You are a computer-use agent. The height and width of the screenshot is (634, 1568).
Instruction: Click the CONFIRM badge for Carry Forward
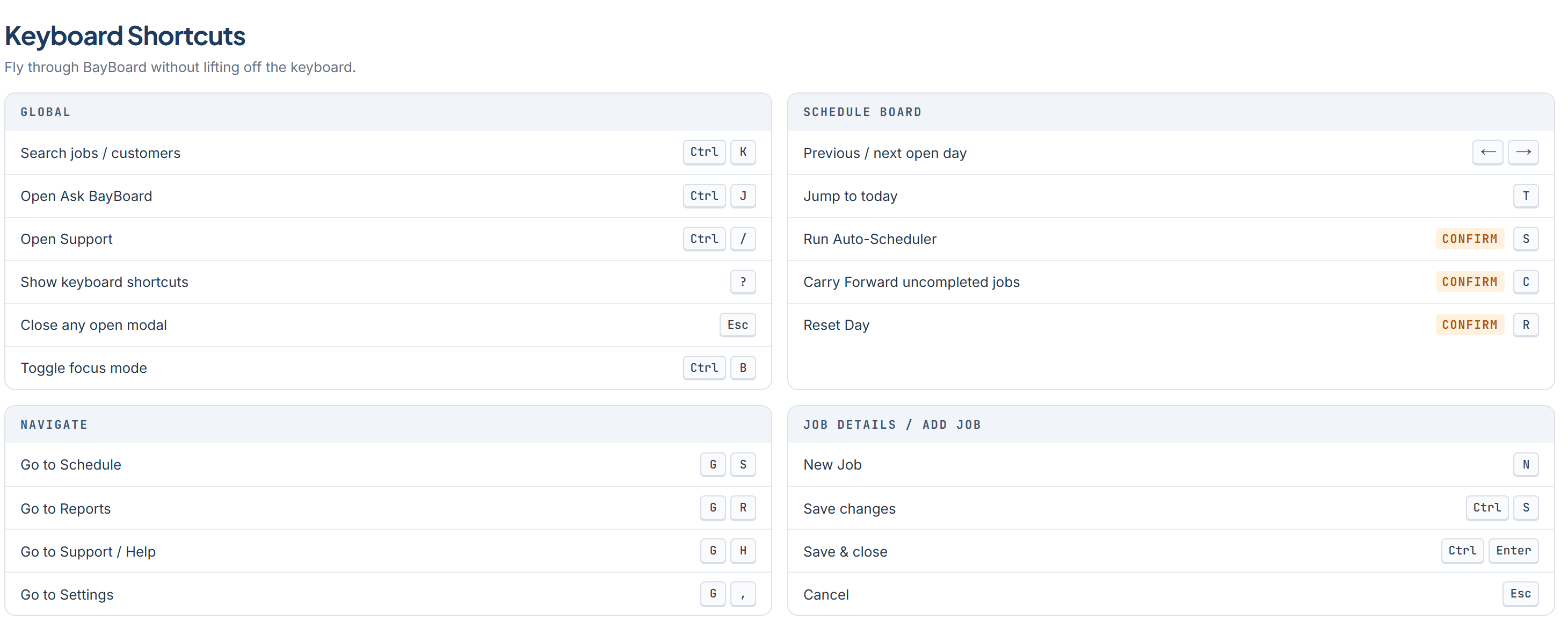pyautogui.click(x=1469, y=282)
